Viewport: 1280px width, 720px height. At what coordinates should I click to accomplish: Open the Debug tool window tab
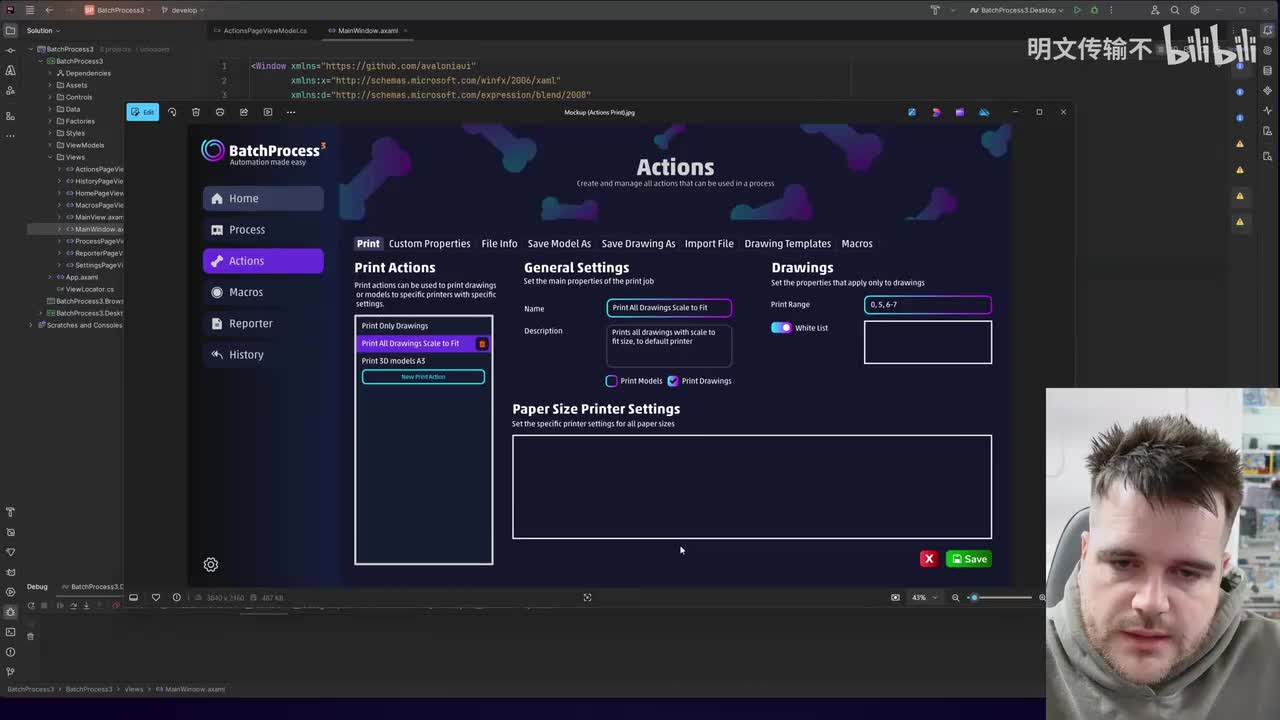37,587
